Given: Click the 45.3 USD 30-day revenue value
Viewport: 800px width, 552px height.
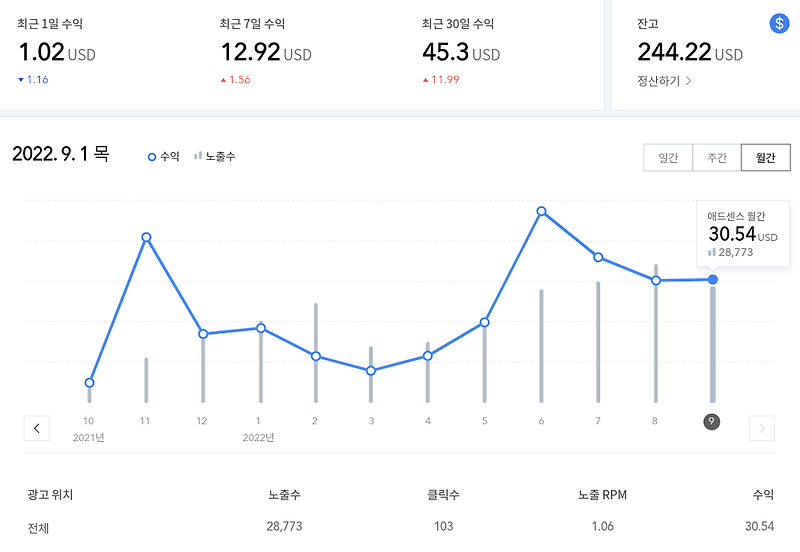Looking at the screenshot, I should click(461, 52).
